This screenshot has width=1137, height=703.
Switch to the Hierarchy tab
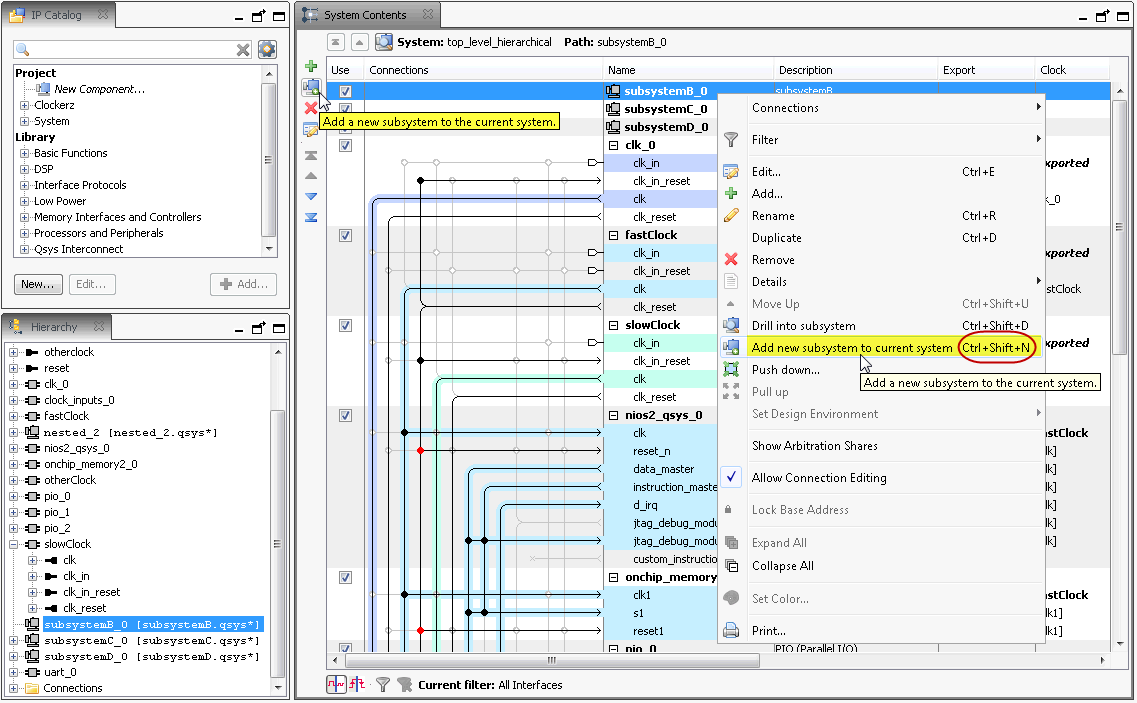(54, 327)
